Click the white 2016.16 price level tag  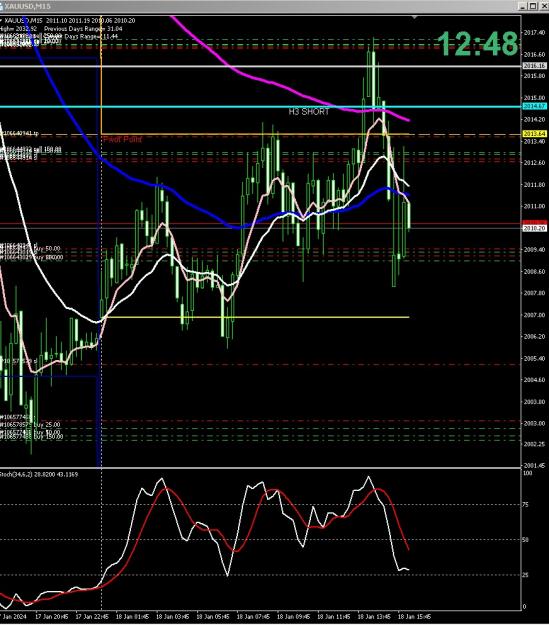point(534,66)
